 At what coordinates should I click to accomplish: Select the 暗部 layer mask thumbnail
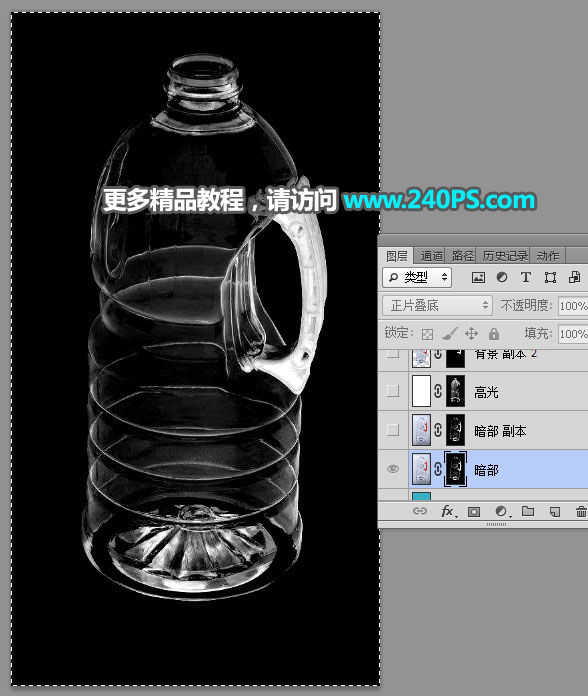[x=455, y=469]
